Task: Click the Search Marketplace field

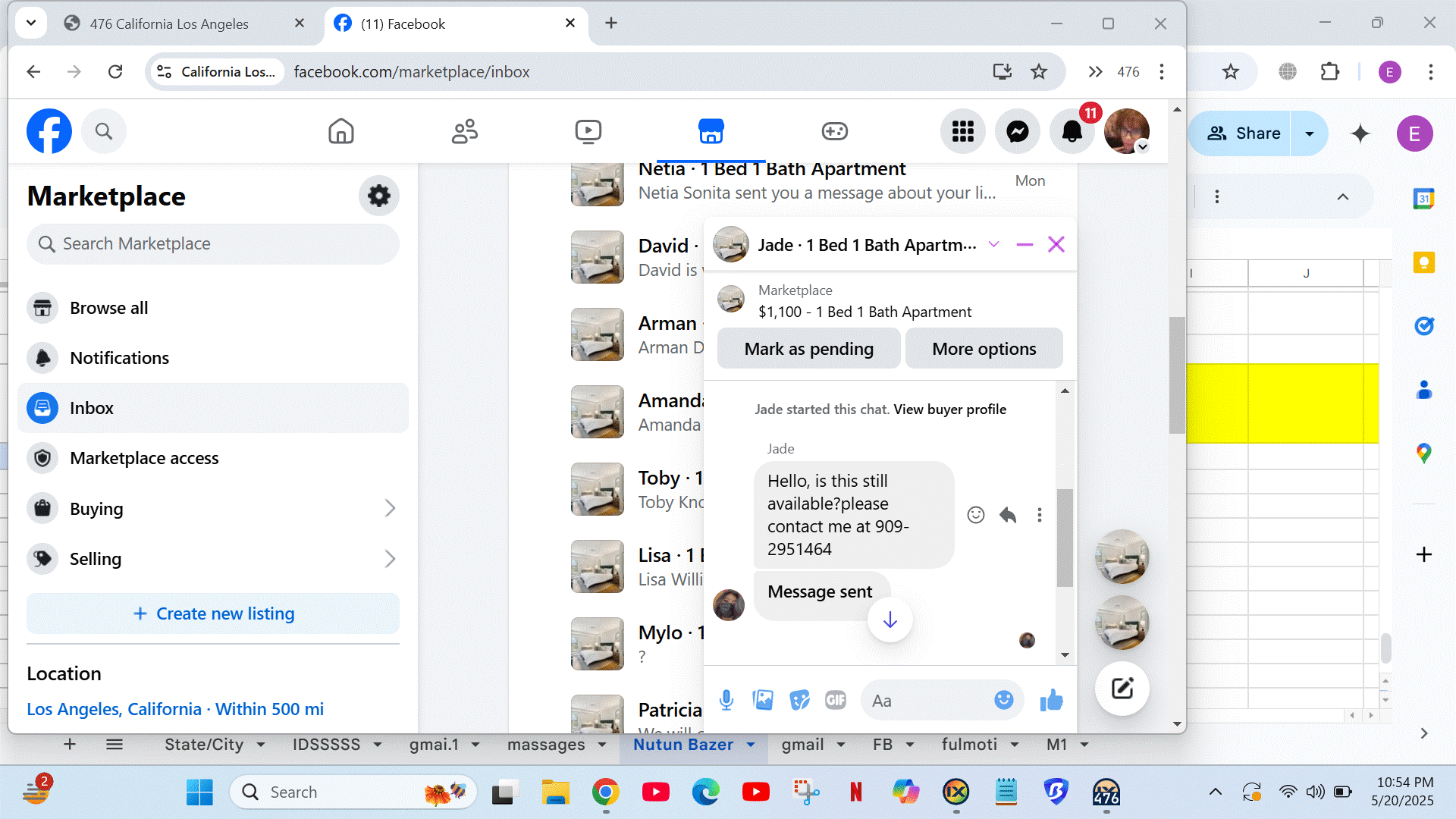Action: click(x=212, y=244)
